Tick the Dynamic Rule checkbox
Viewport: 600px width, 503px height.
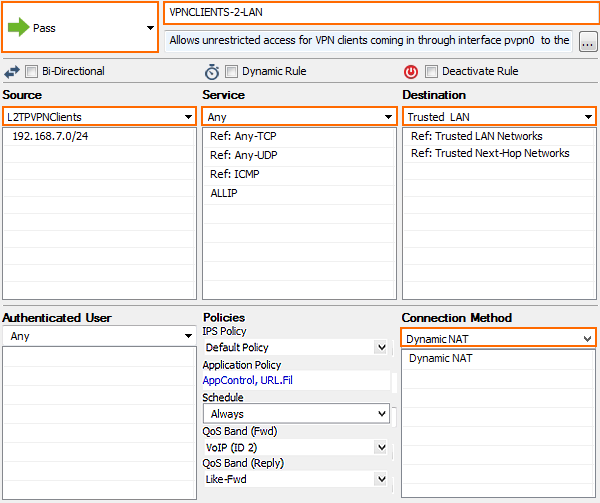(x=231, y=71)
